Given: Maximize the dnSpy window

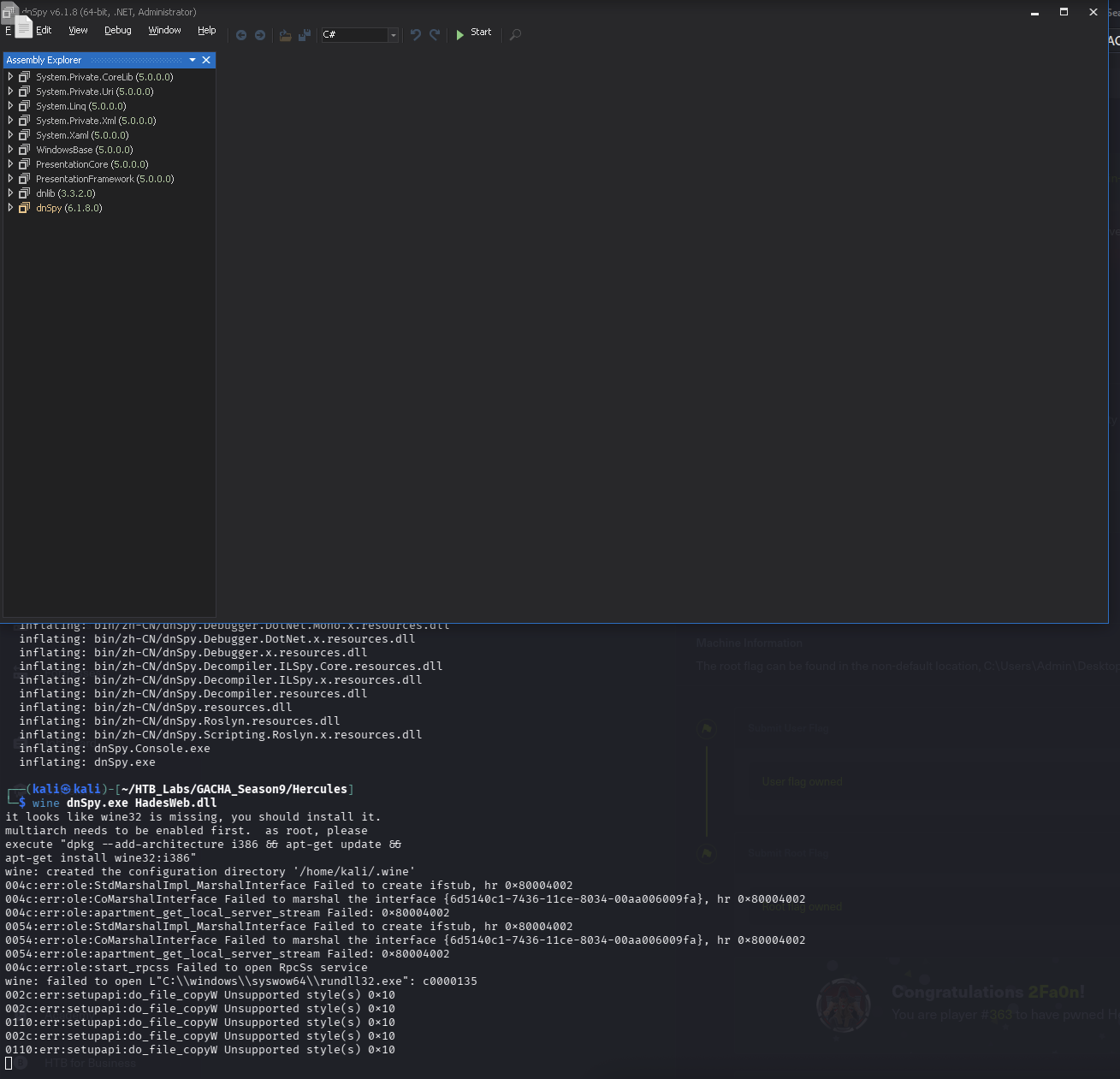Looking at the screenshot, I should click(1064, 12).
